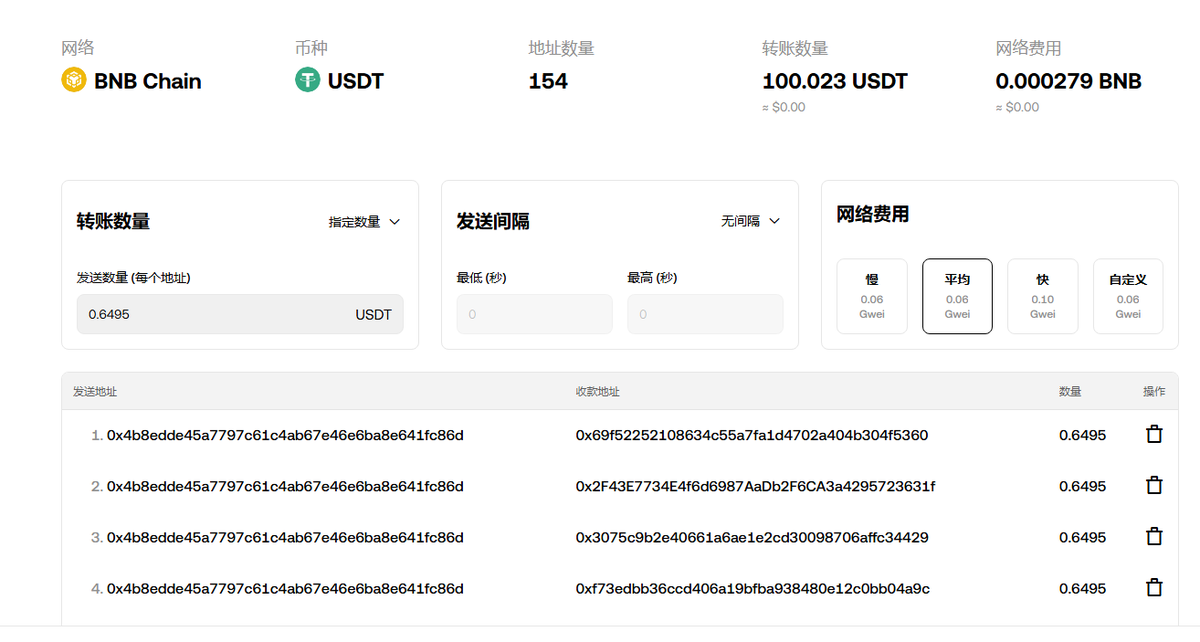The width and height of the screenshot is (1200, 642).
Task: Click the sender address in row 2
Action: (285, 486)
